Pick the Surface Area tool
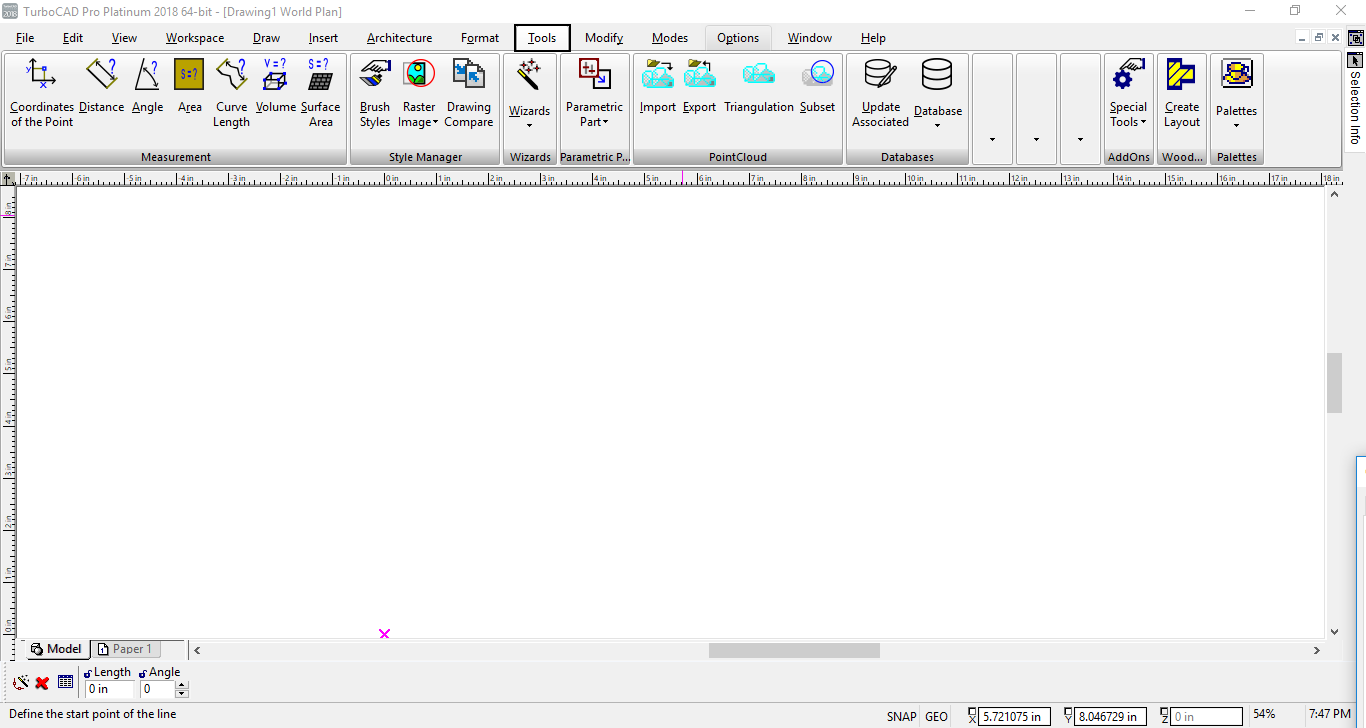This screenshot has height=728, width=1366. pyautogui.click(x=320, y=92)
